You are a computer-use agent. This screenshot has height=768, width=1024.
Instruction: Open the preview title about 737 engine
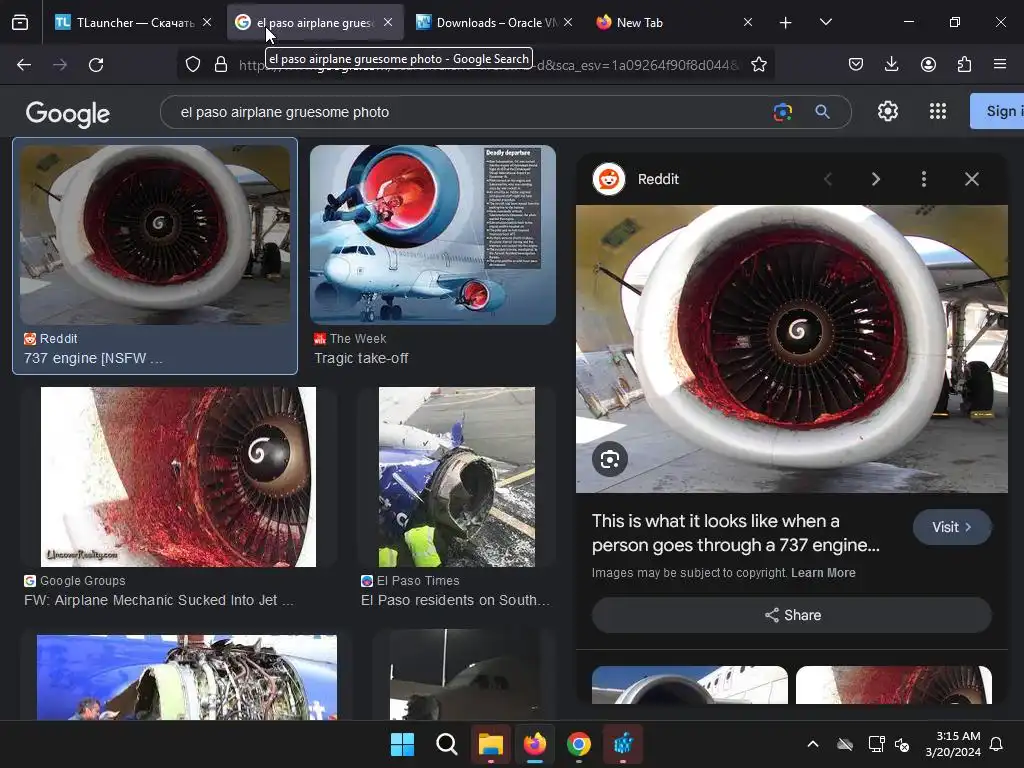[x=735, y=533]
